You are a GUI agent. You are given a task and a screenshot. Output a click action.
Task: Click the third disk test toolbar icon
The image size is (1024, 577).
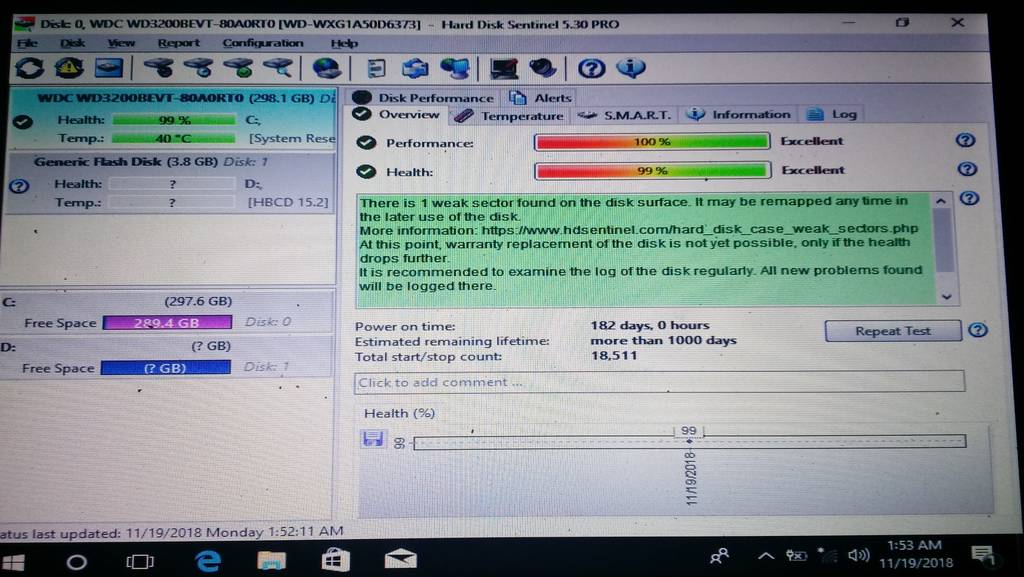click(239, 67)
